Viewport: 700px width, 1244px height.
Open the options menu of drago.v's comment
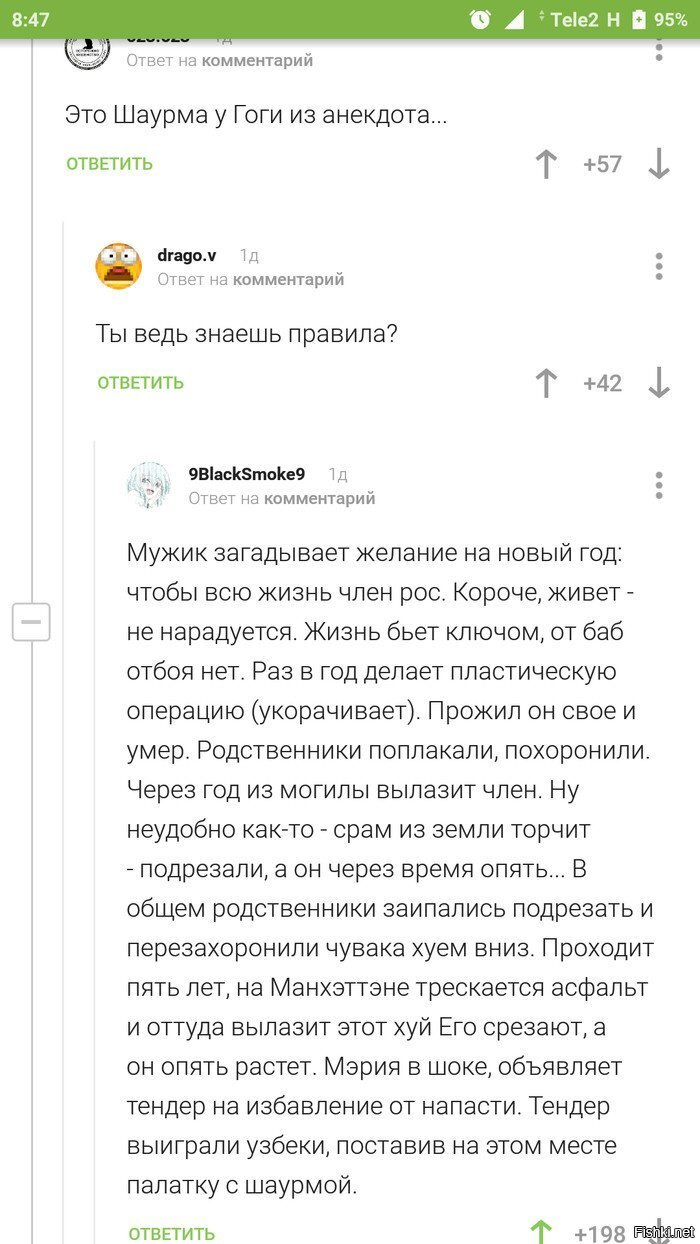[658, 266]
